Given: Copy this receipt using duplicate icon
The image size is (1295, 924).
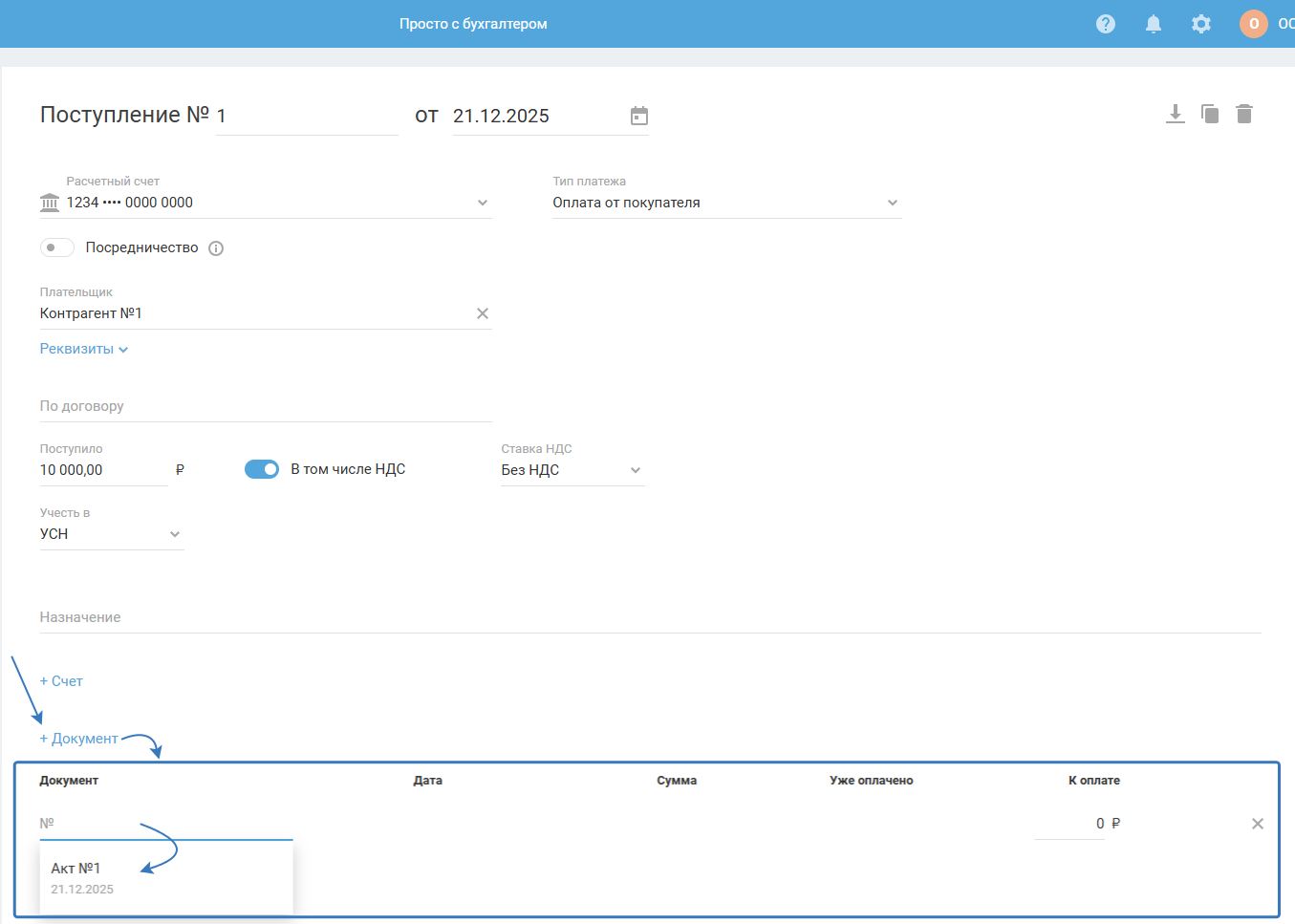Looking at the screenshot, I should [x=1210, y=115].
